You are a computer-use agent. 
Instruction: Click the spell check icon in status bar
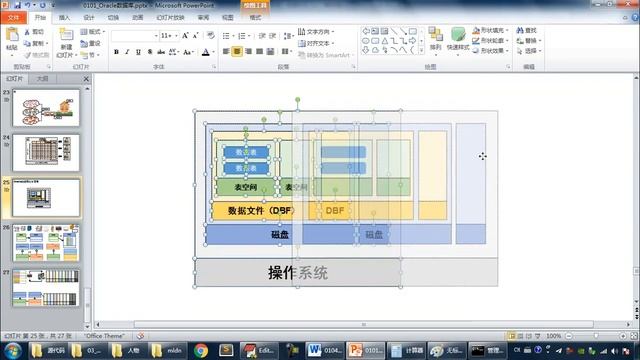point(140,336)
